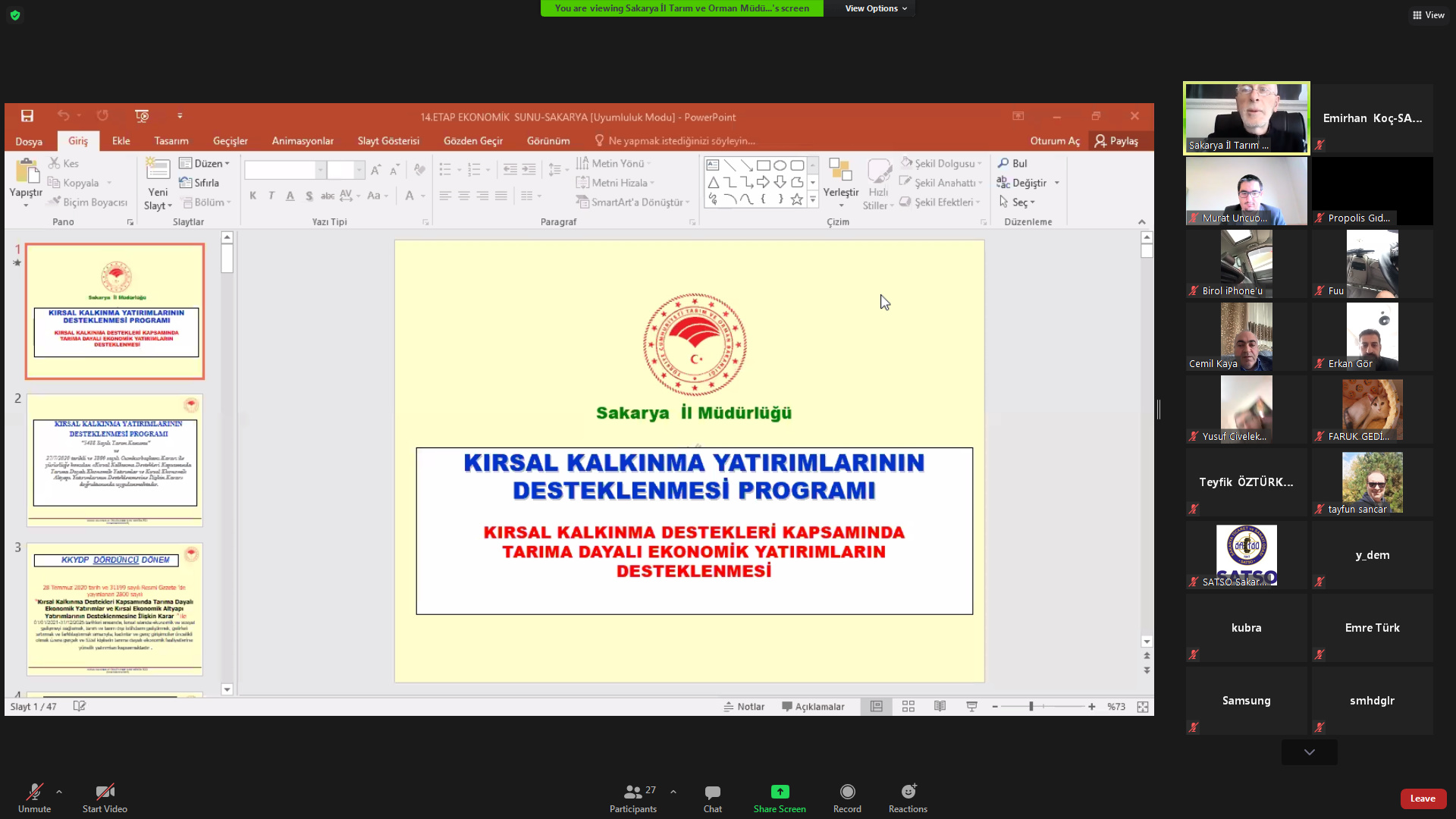Open Reactions emoji icon
The image size is (1456, 819).
pyautogui.click(x=908, y=792)
